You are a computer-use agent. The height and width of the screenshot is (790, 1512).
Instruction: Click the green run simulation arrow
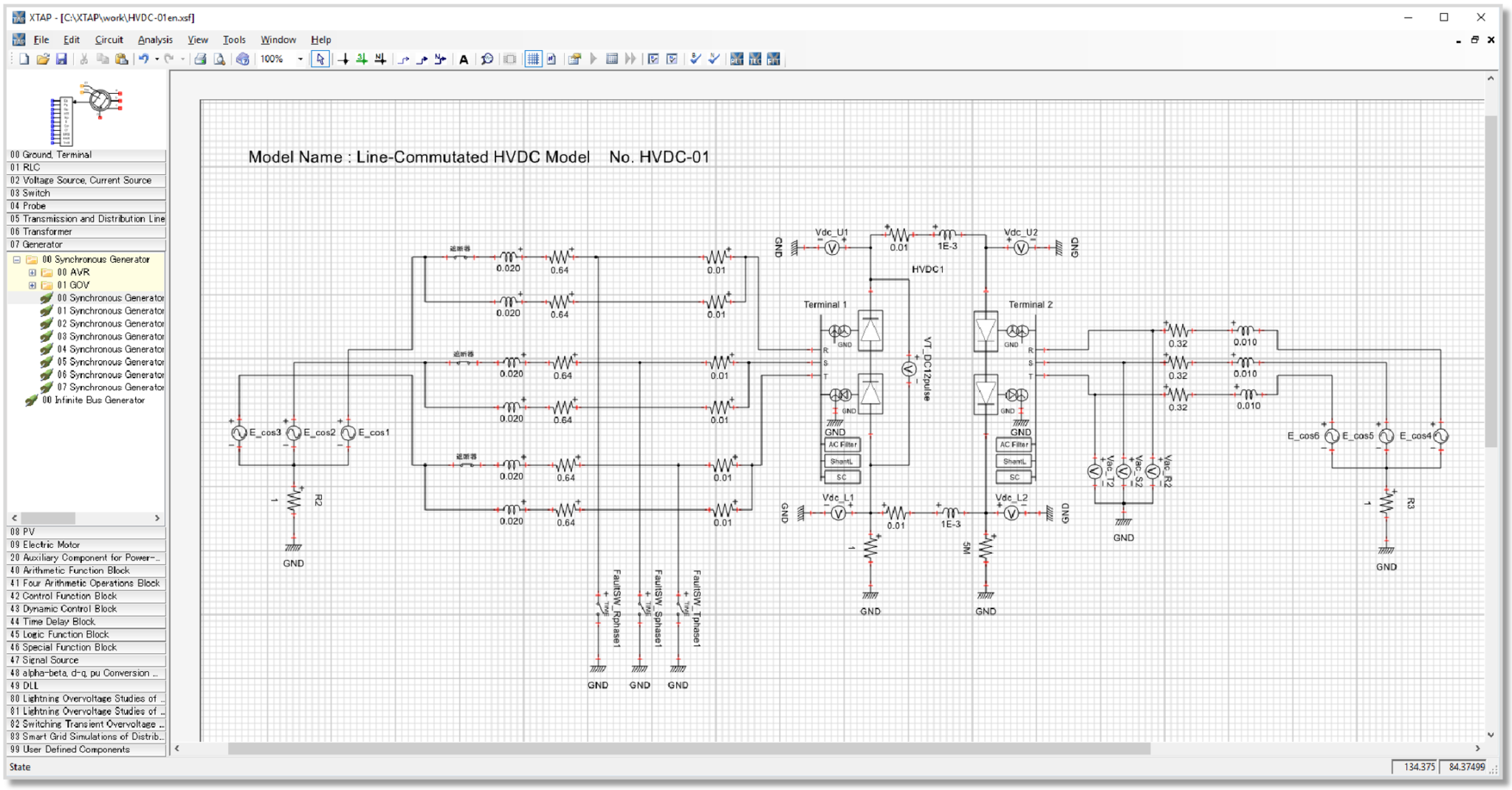pyautogui.click(x=594, y=60)
